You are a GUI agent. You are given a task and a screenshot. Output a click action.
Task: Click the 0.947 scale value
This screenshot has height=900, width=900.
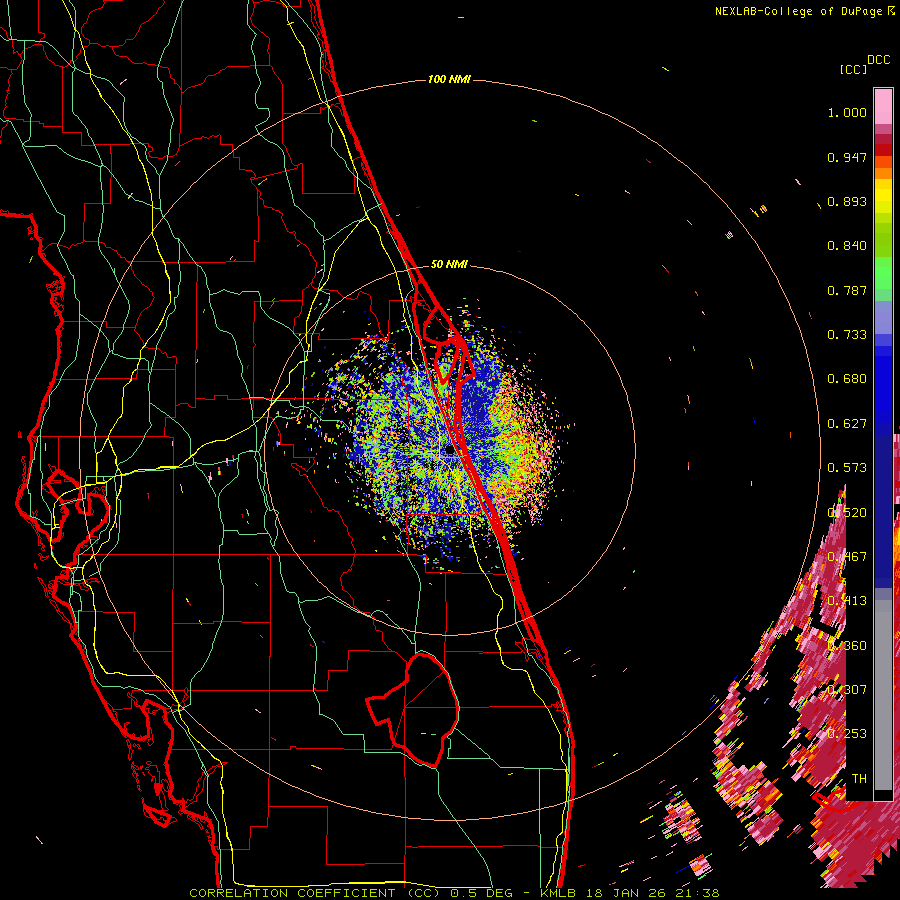[x=847, y=157]
